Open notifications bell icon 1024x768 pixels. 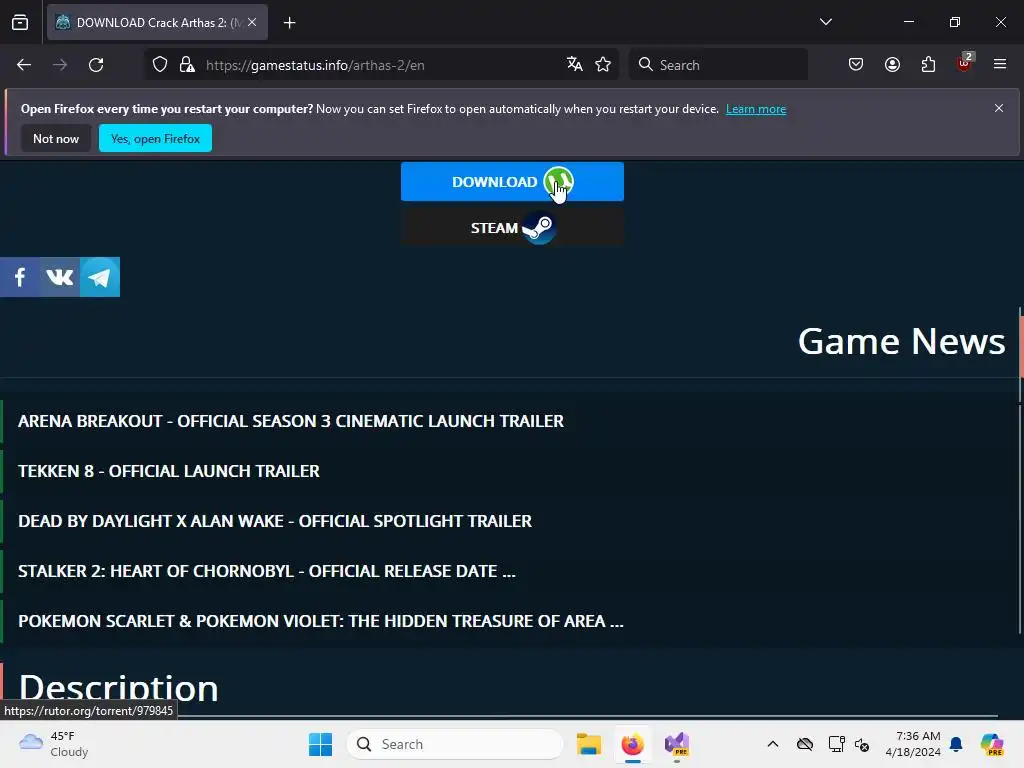tap(956, 744)
